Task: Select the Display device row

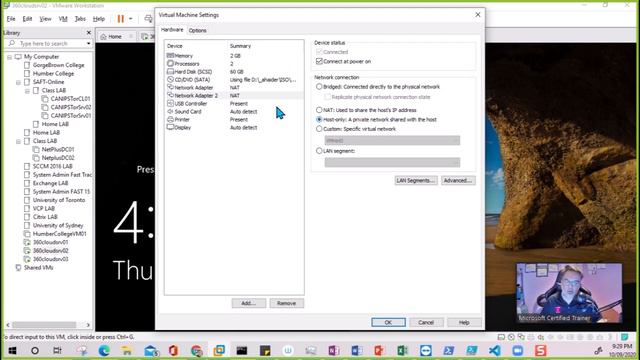Action: click(x=234, y=127)
